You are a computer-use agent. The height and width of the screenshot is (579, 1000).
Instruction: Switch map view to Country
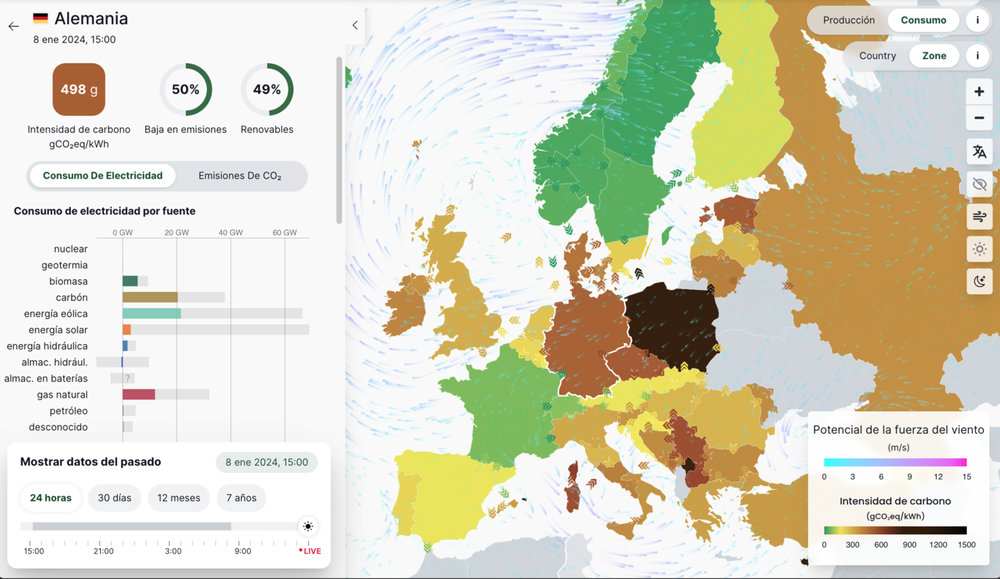point(877,56)
